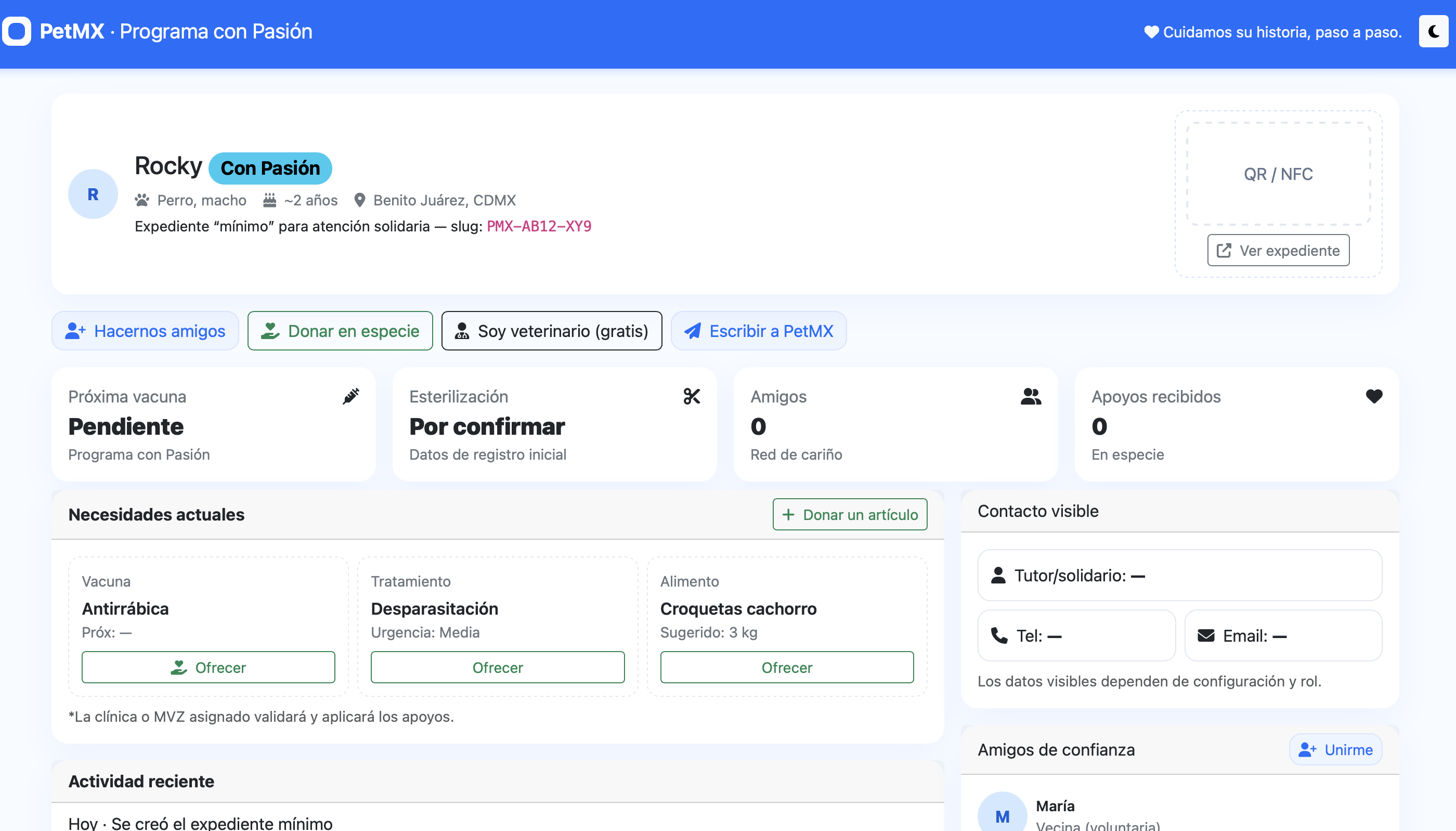1456x831 pixels.
Task: Click the envelope icon beside Email
Action: (x=1205, y=635)
